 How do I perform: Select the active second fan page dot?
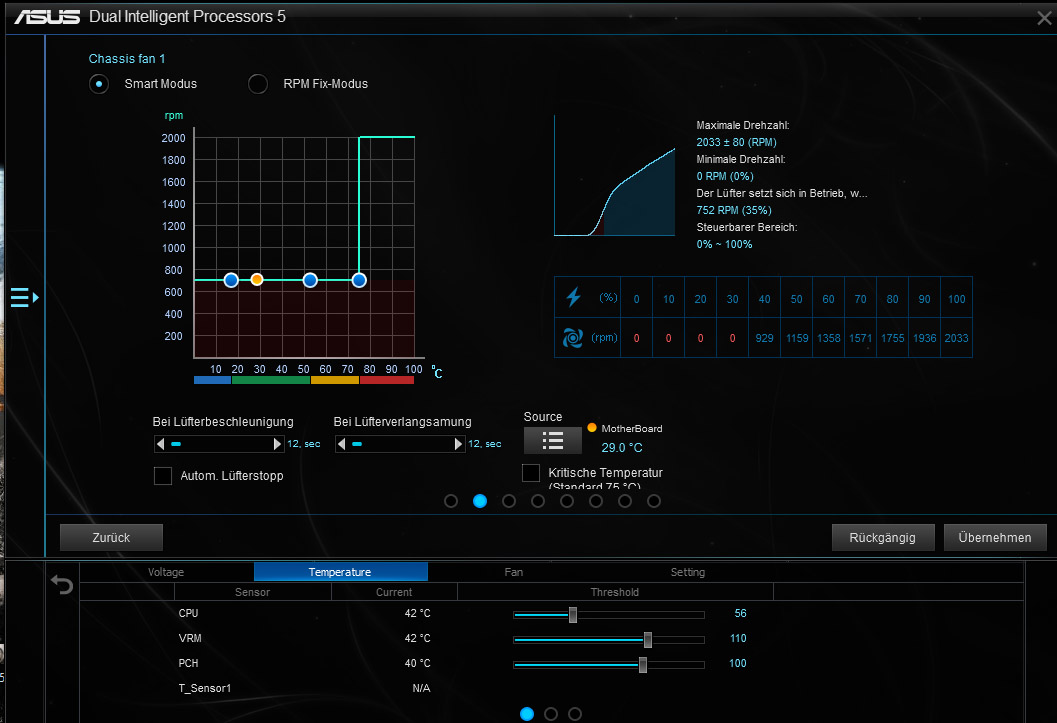click(480, 501)
